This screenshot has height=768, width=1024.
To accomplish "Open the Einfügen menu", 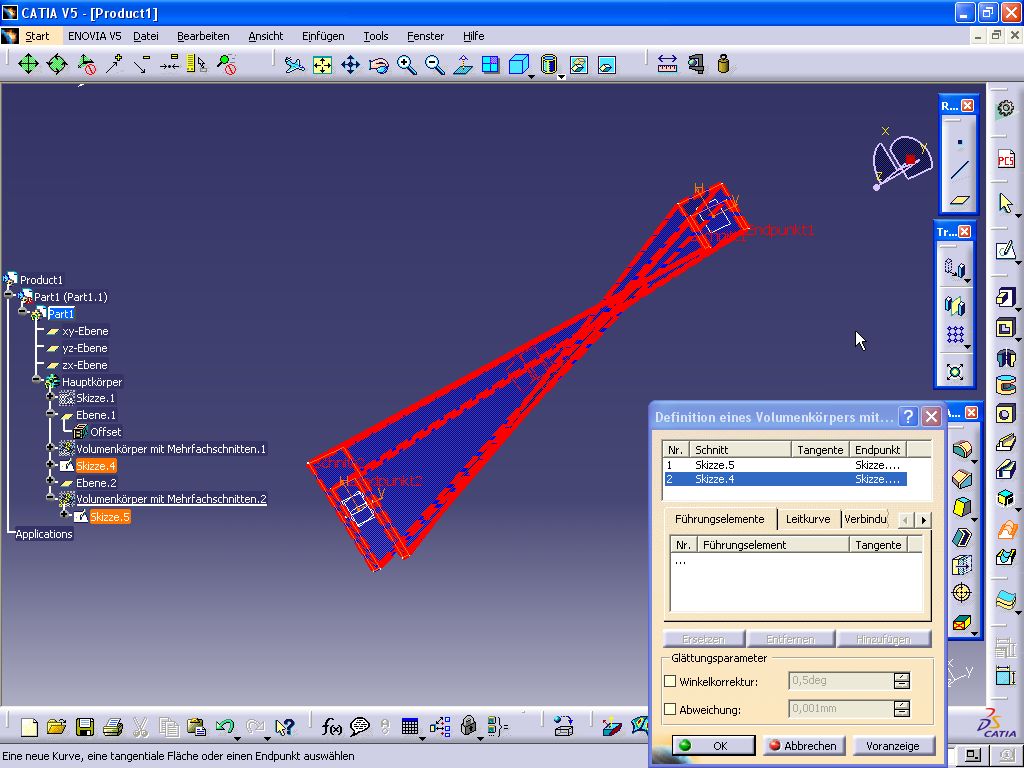I will (323, 36).
